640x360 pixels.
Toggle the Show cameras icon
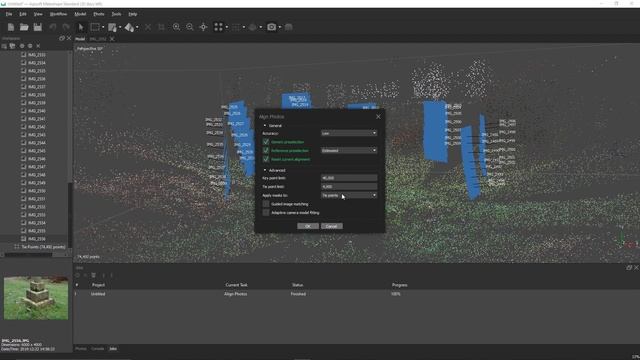271,27
